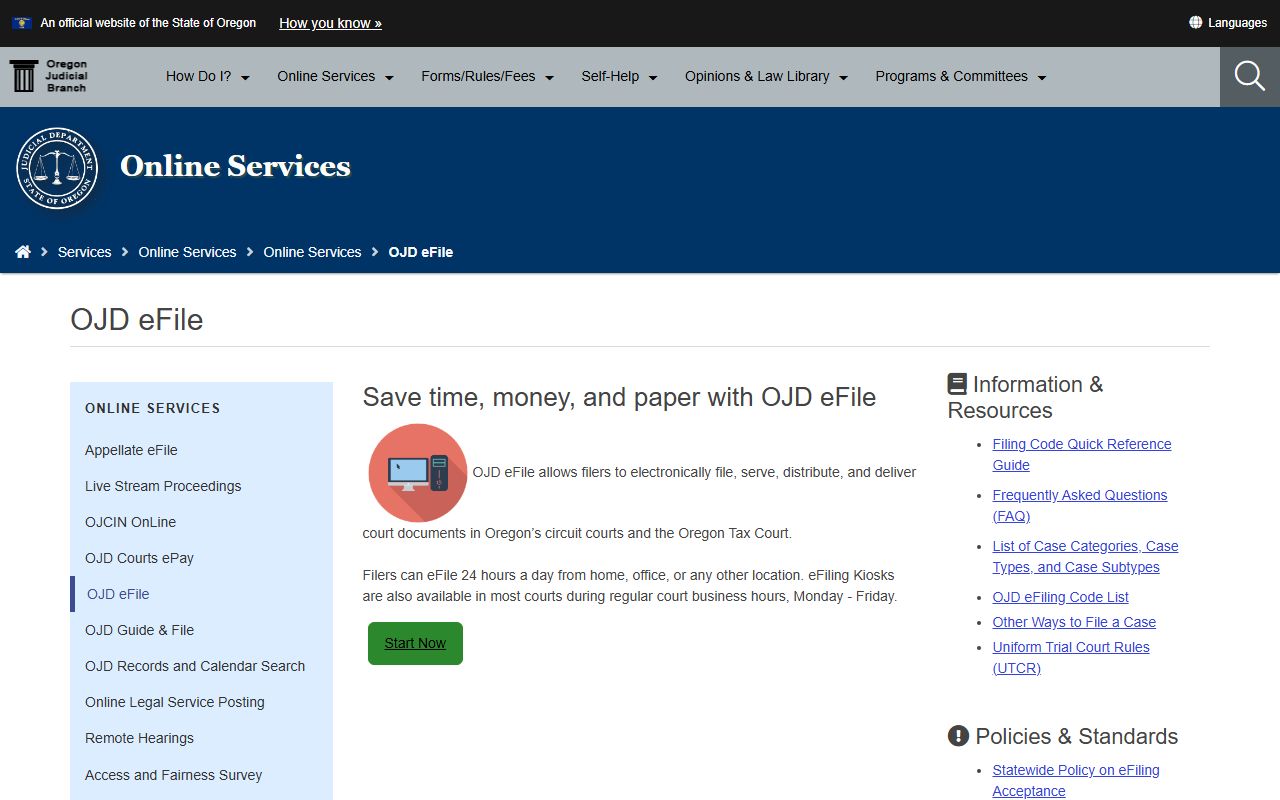Click the Languages text in the top bar

click(x=1237, y=23)
